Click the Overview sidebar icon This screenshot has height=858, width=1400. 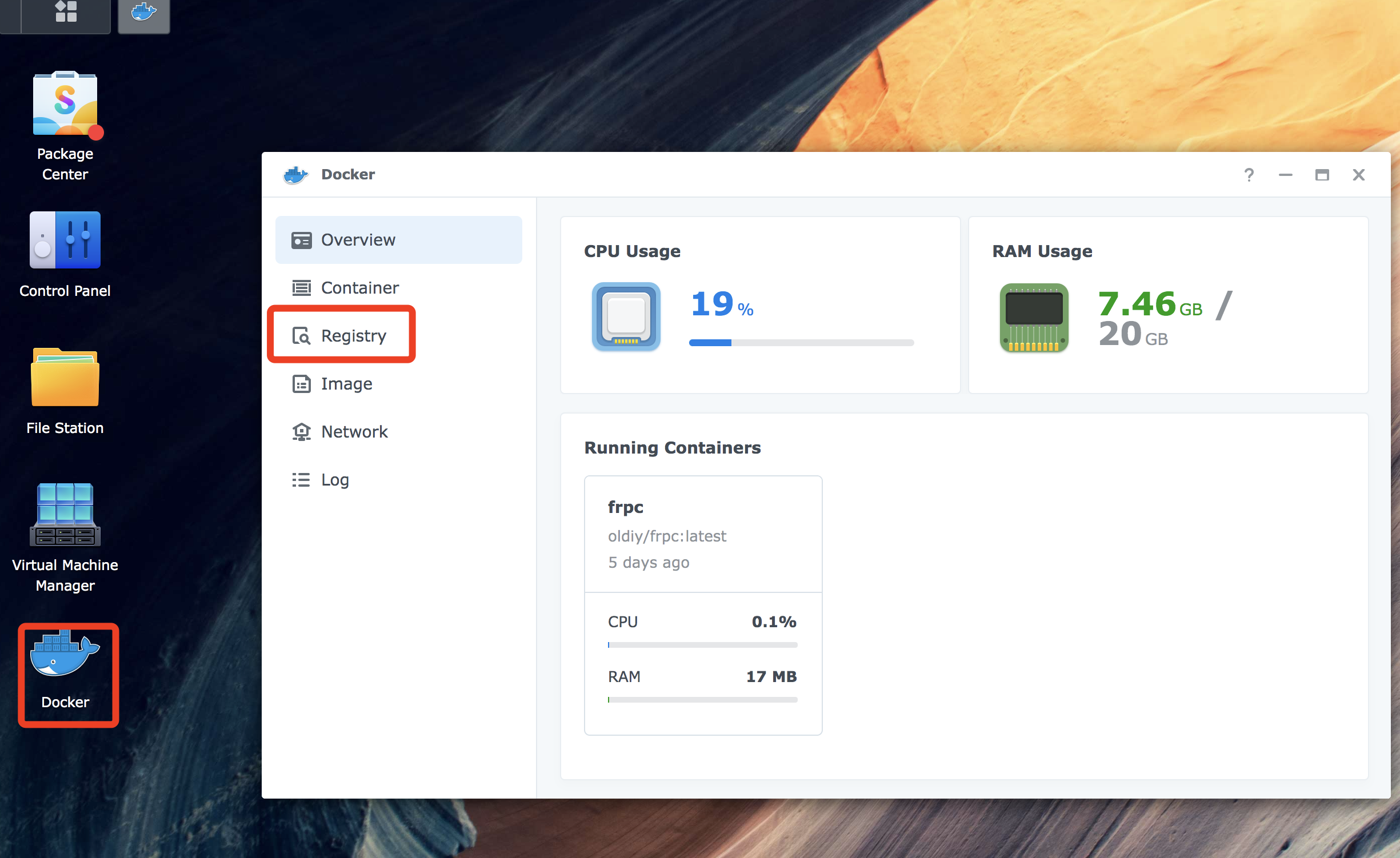point(301,240)
